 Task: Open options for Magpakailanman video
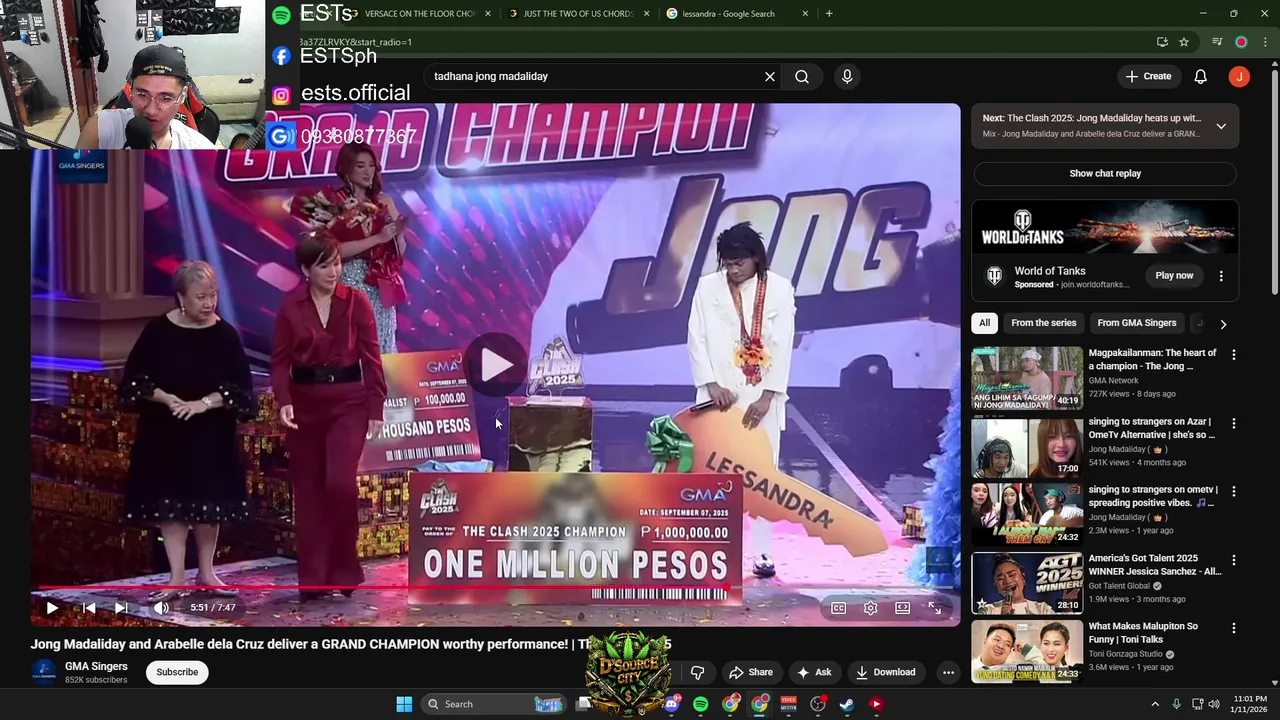pos(1233,355)
